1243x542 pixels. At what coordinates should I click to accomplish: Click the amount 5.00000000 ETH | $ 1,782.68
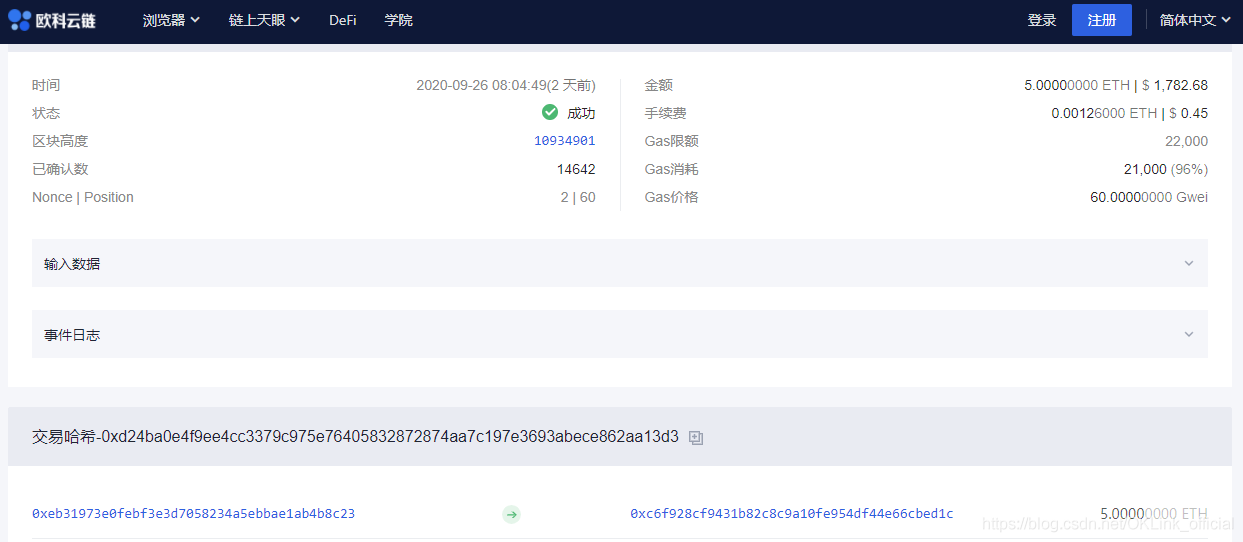(x=1116, y=85)
